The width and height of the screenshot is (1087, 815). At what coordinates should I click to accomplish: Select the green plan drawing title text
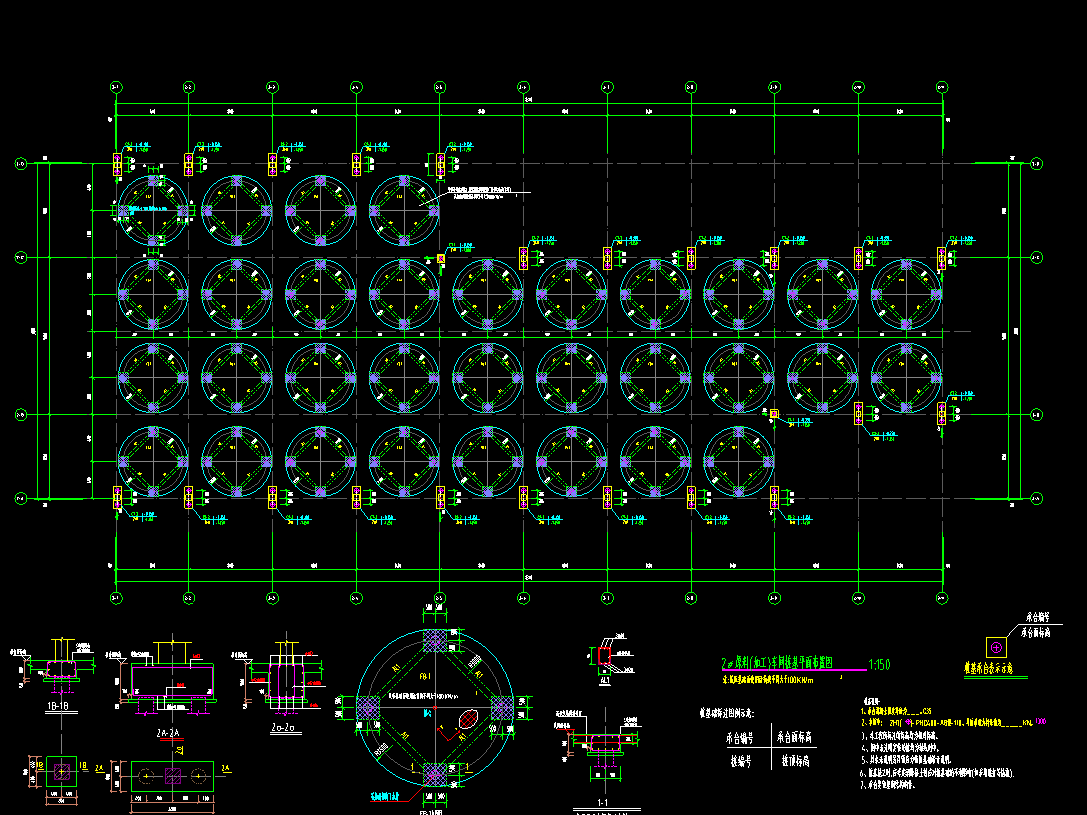click(776, 663)
